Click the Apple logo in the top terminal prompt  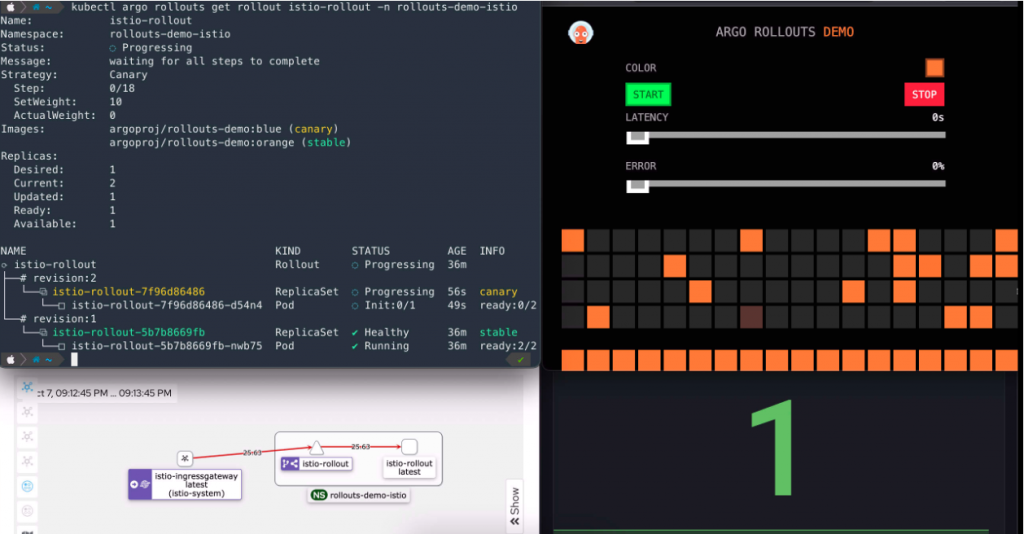point(10,7)
